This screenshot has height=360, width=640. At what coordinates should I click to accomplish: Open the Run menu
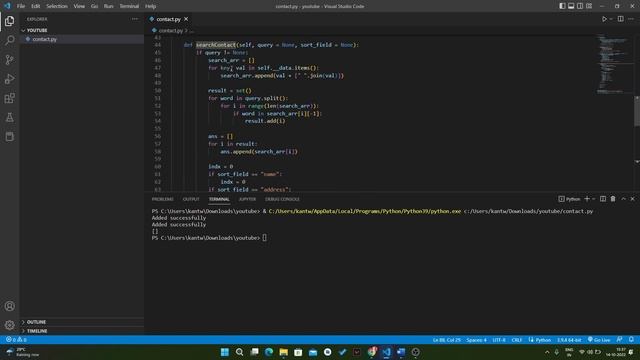click(108, 6)
